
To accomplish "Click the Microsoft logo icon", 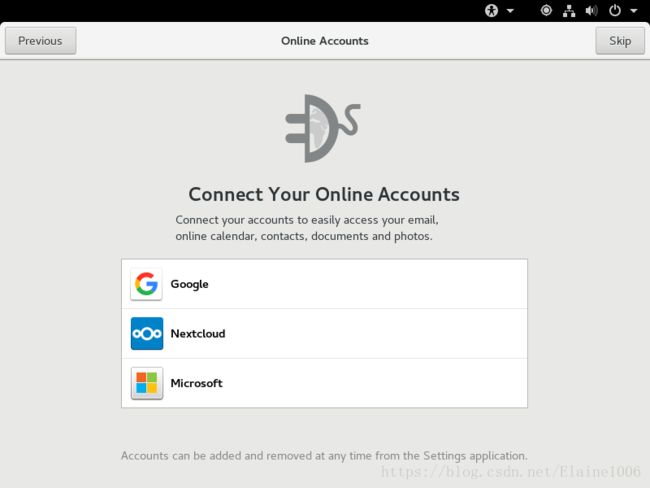I will point(147,383).
